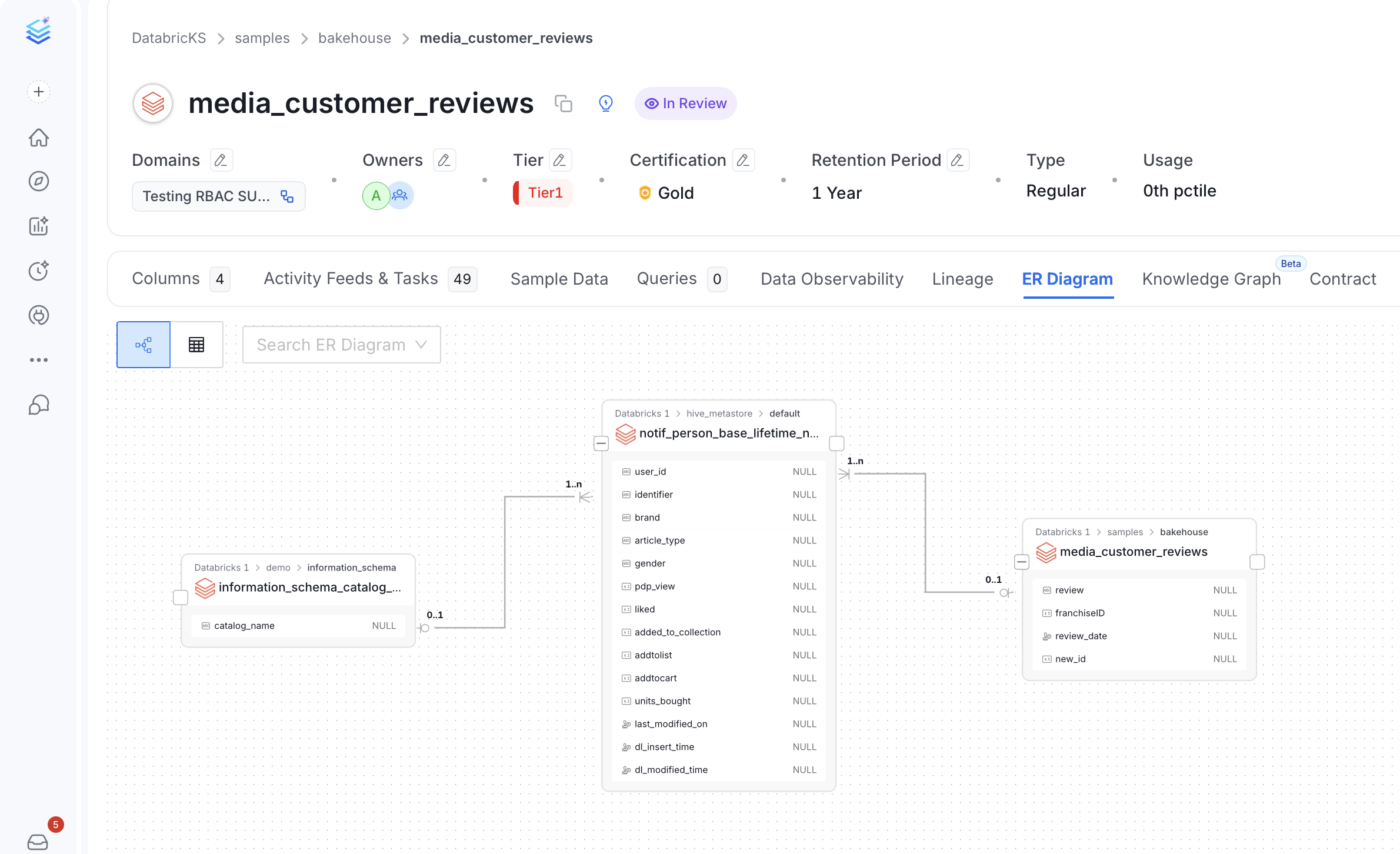Click the owner avatar A
Viewport: 1400px width, 854px height.
tap(376, 196)
